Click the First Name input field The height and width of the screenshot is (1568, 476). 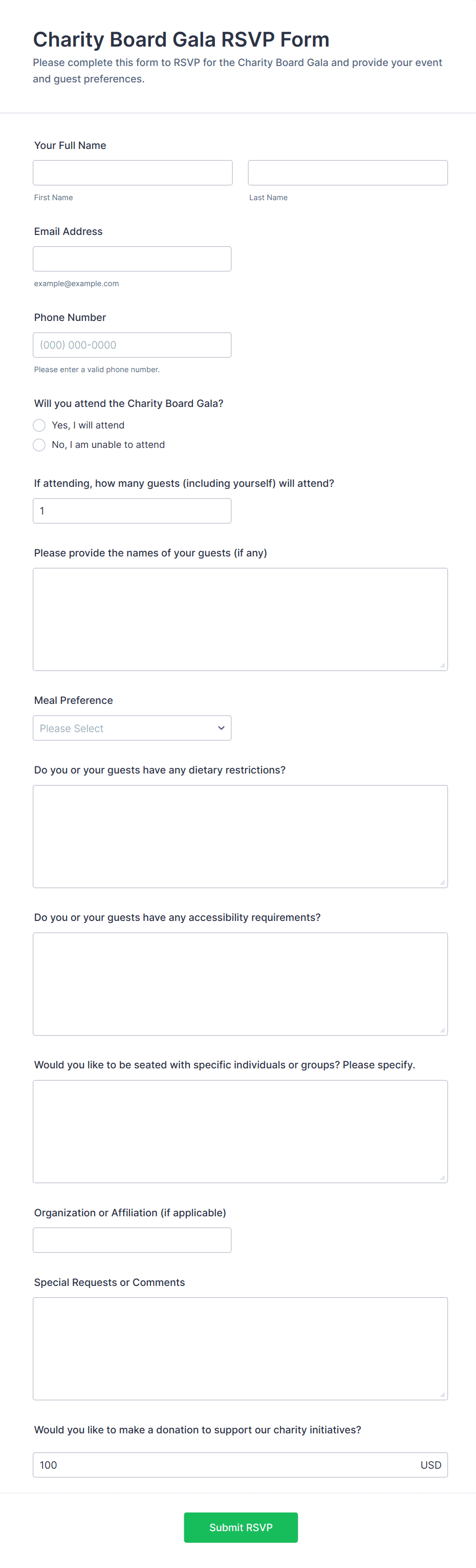point(132,173)
